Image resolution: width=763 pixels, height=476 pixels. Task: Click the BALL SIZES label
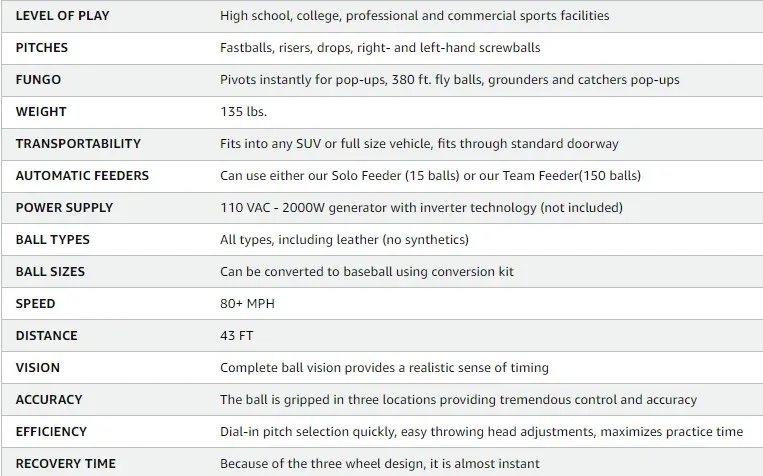[x=50, y=272]
